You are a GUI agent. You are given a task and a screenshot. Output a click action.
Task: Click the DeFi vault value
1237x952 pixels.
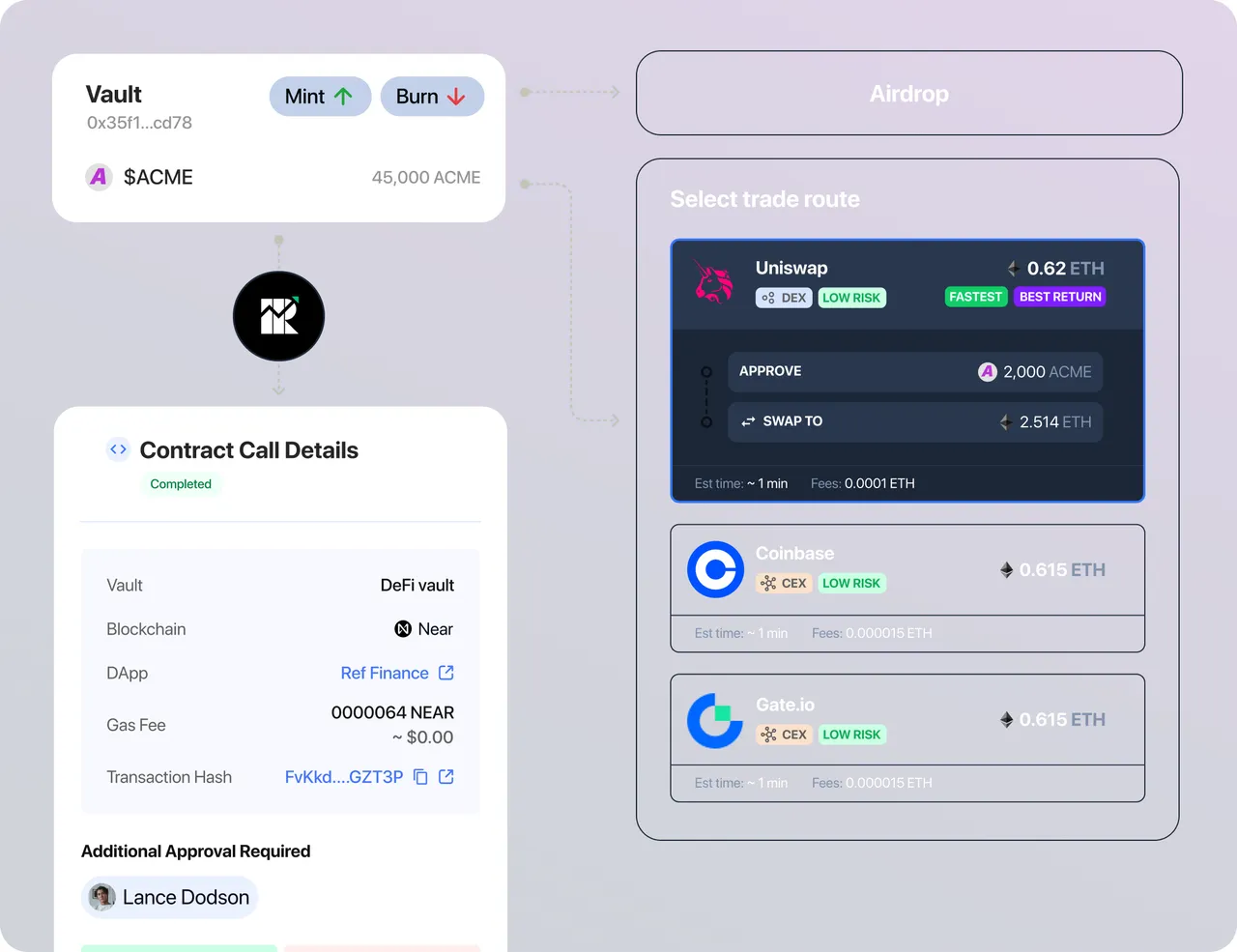coord(417,586)
